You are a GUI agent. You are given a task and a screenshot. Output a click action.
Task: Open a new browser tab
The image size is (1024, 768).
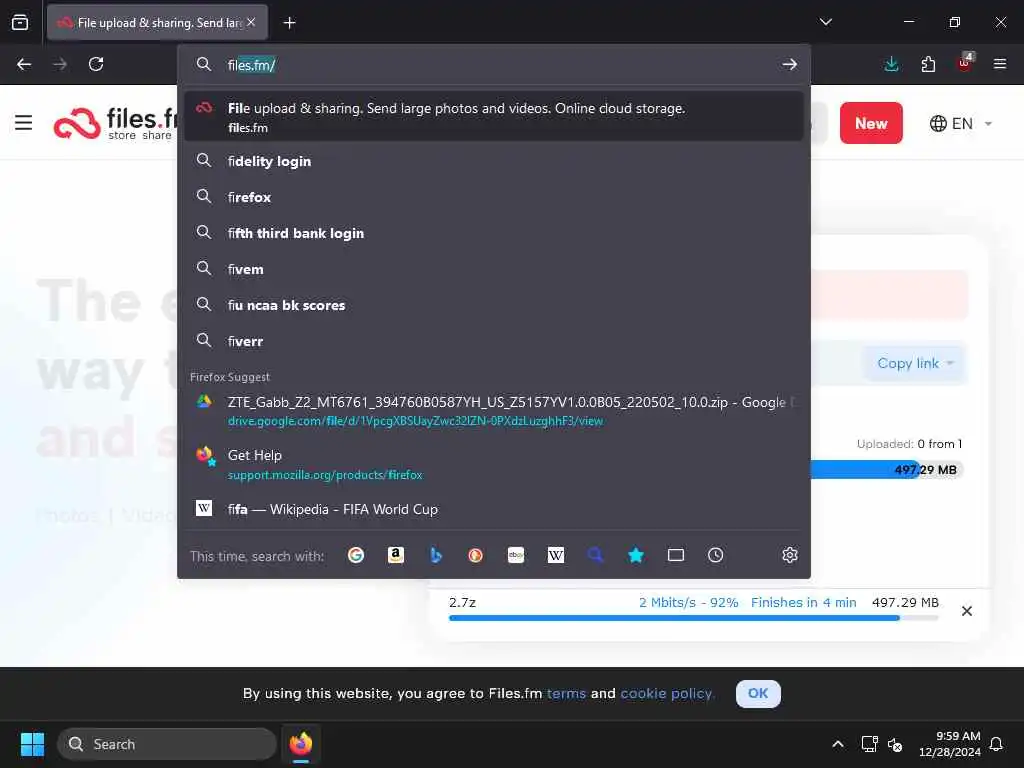click(x=289, y=23)
